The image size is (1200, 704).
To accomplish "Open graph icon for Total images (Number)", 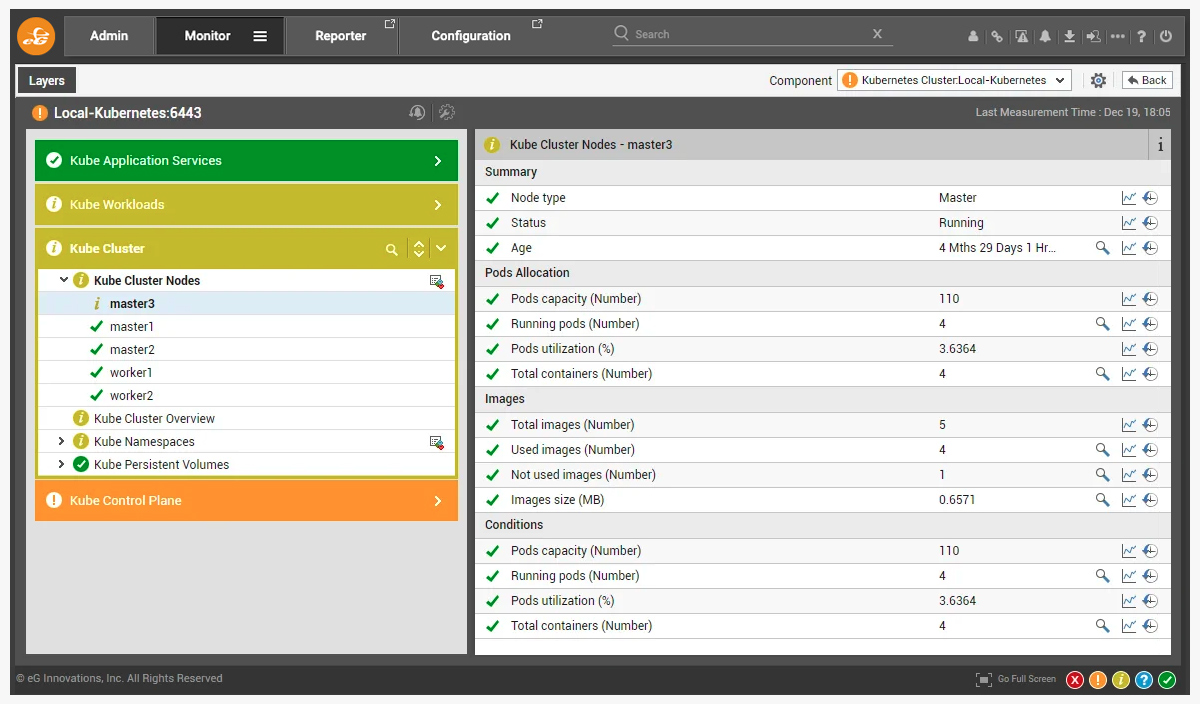I will pos(1129,425).
